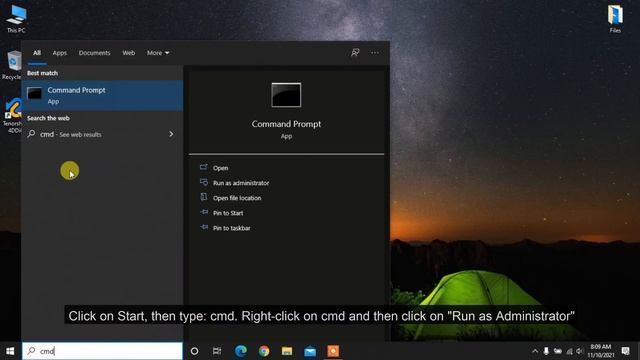Open the orange recorder app on taskbar

(333, 351)
